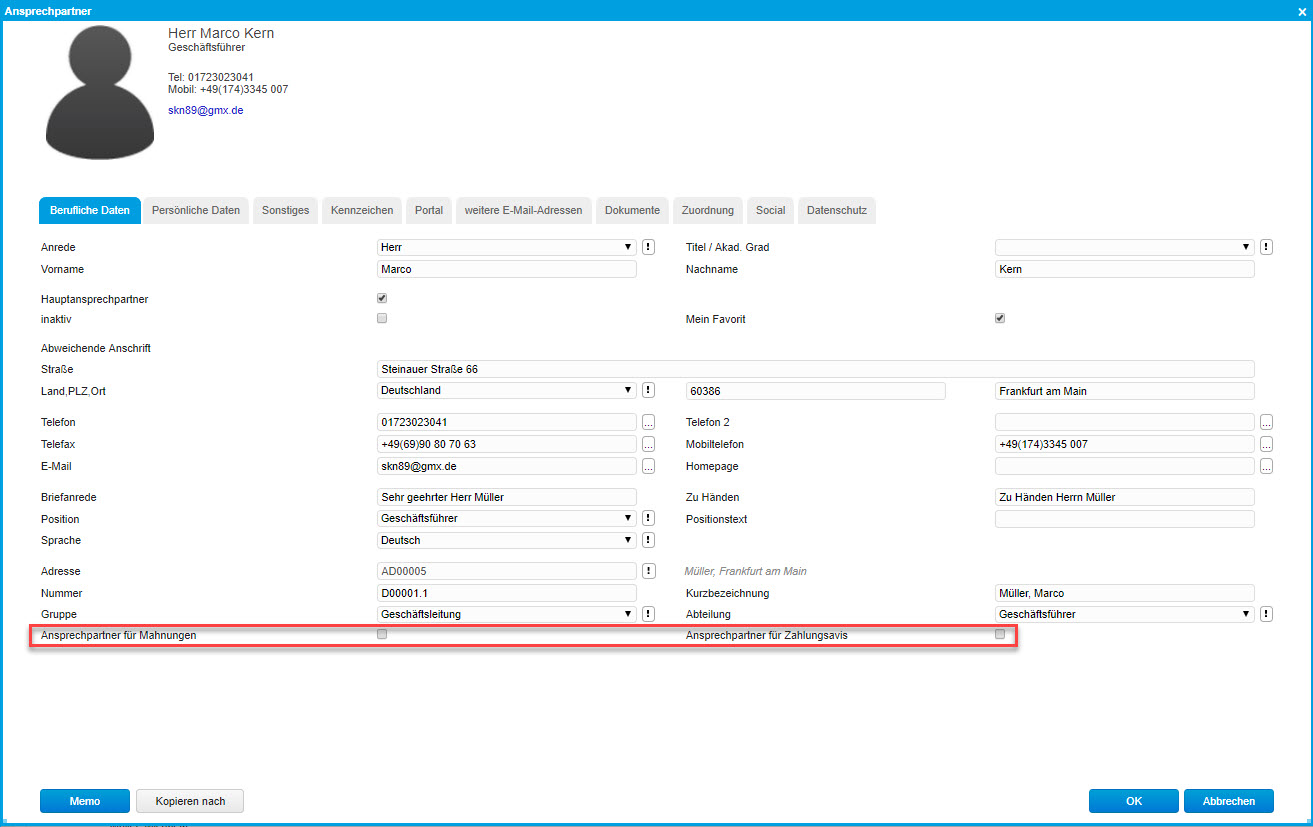Click the exclamation icon next to Land,PLZ,Ort
The height and width of the screenshot is (827, 1313).
coord(648,390)
